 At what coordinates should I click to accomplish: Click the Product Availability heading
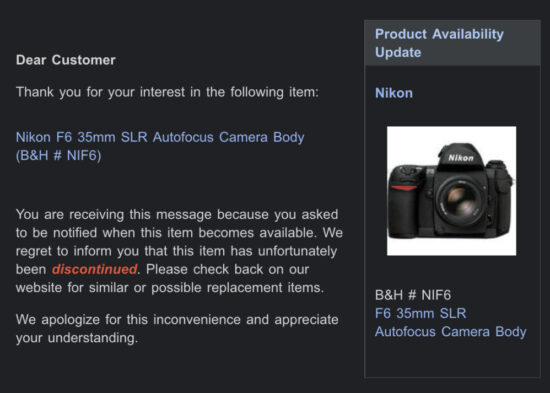click(x=439, y=34)
